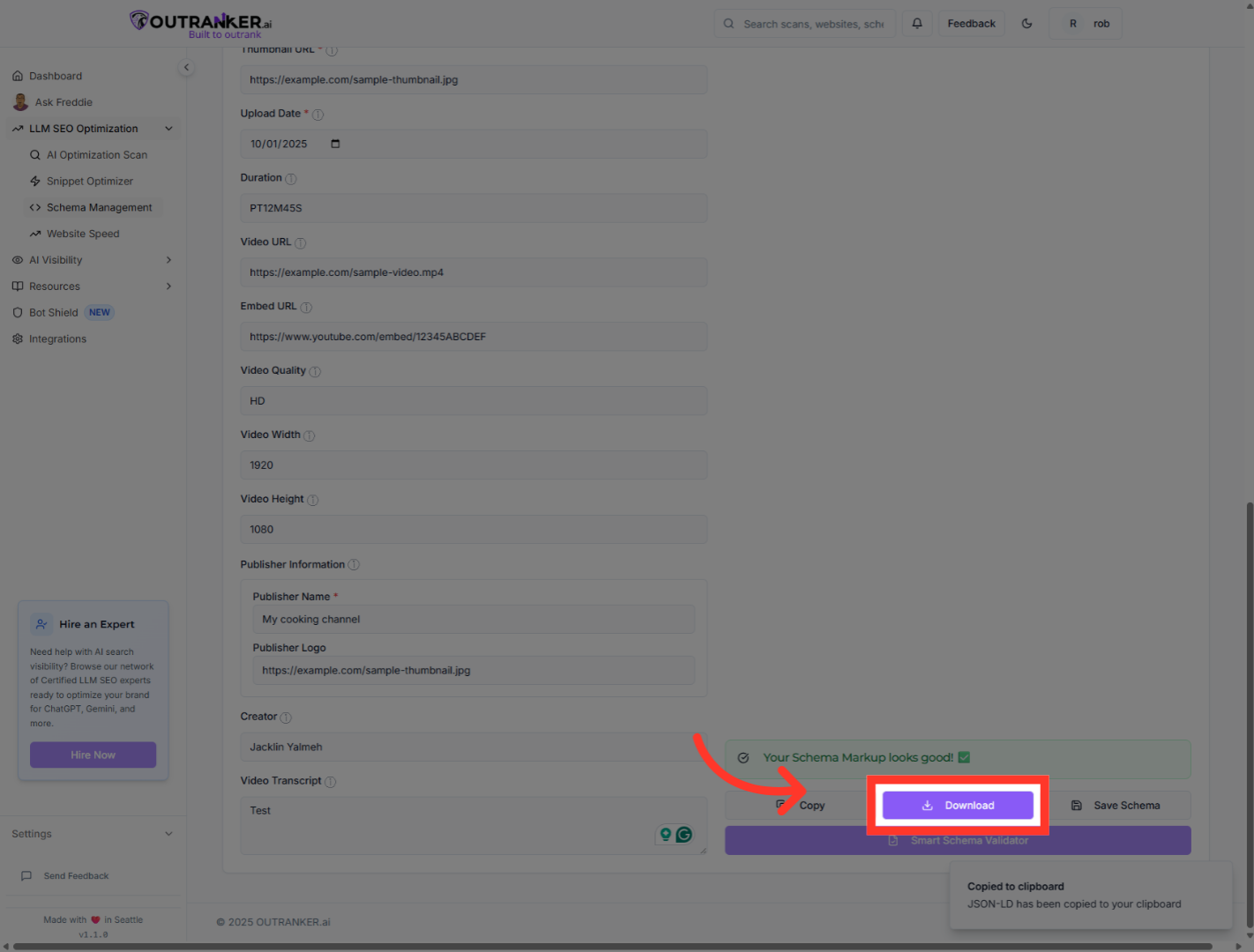Collapse the LLM SEO Optimization menu
This screenshot has height=952, width=1254.
pyautogui.click(x=168, y=128)
